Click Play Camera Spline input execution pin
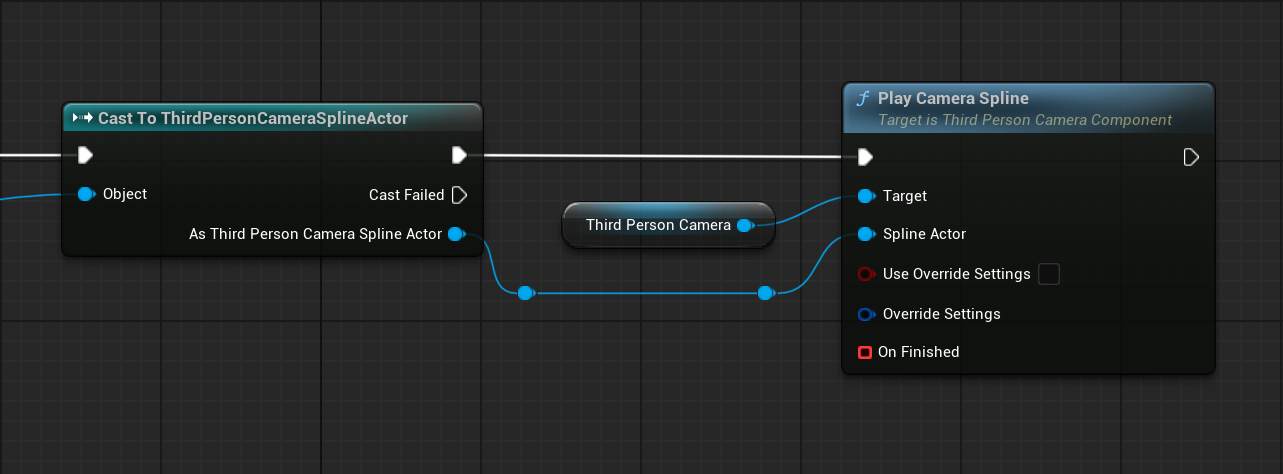1283x474 pixels. (x=865, y=157)
